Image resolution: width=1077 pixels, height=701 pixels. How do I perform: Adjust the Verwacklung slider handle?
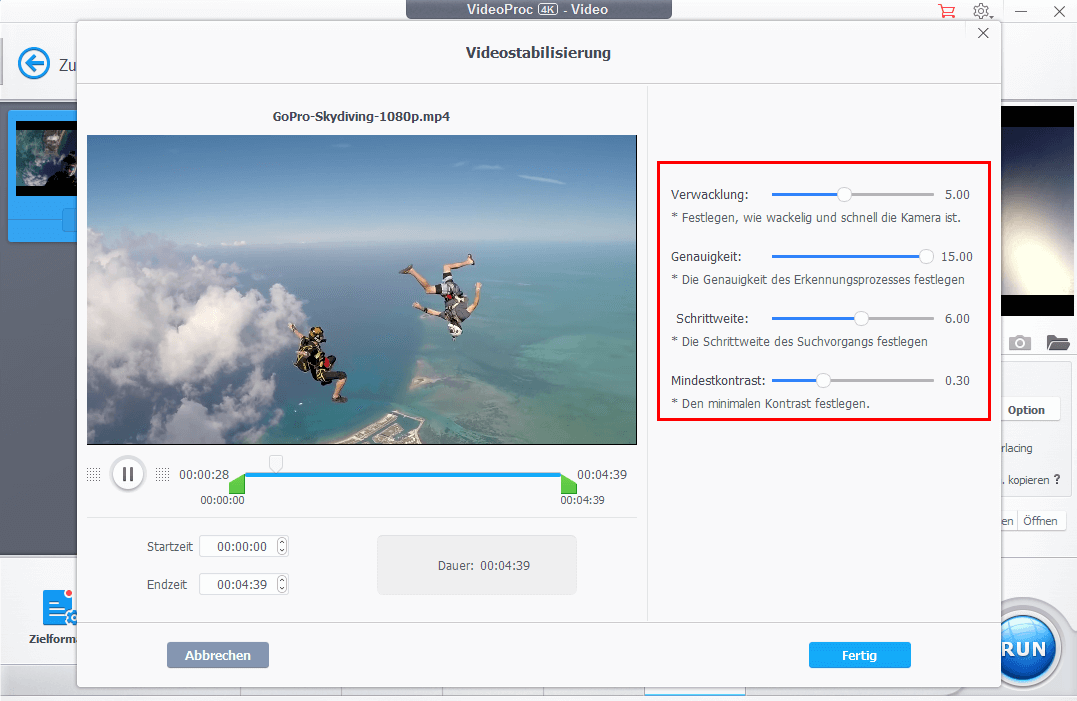[844, 195]
